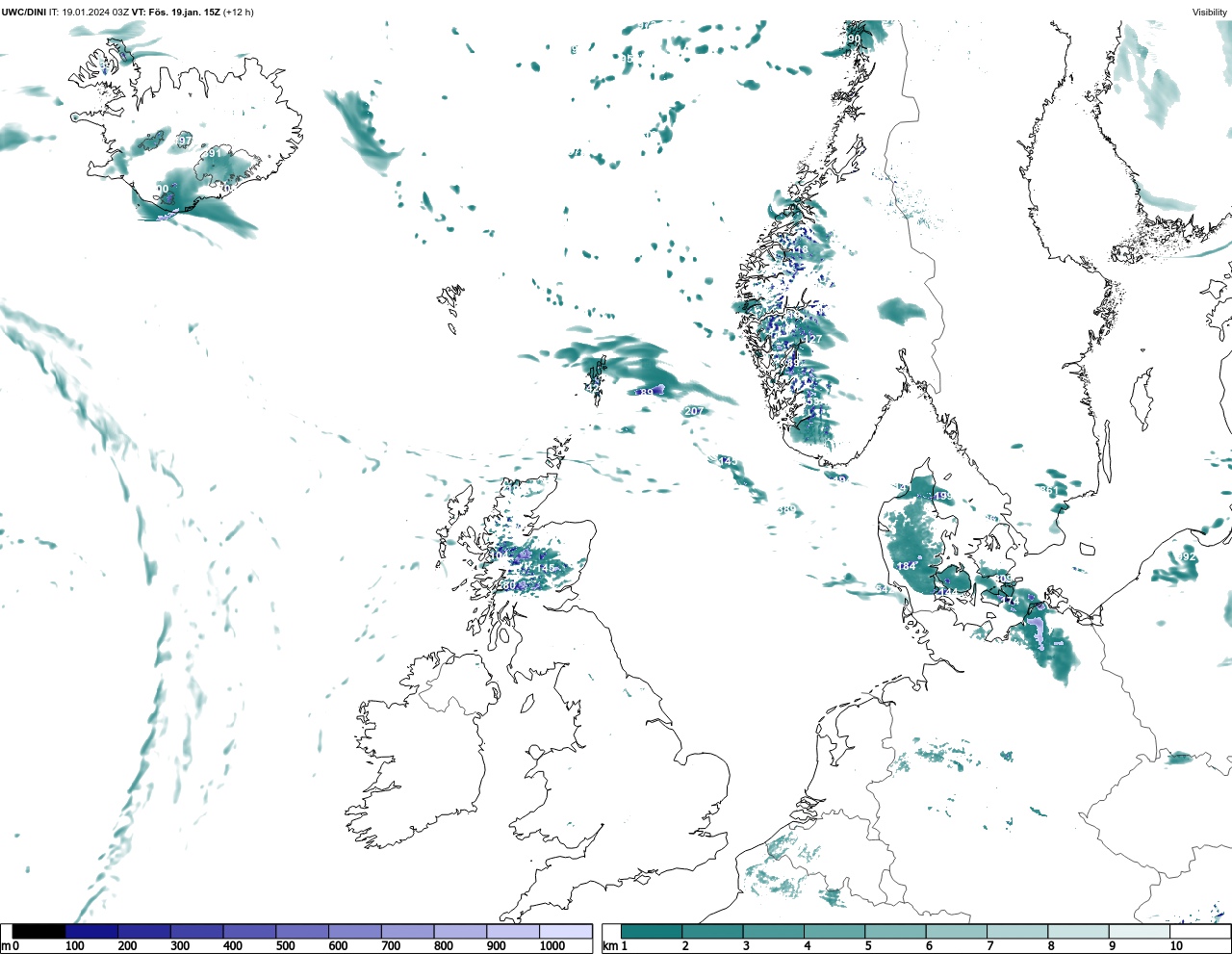Viewport: 1232px width, 954px height.
Task: Click the '127' value over southern Norway
Action: tap(813, 340)
